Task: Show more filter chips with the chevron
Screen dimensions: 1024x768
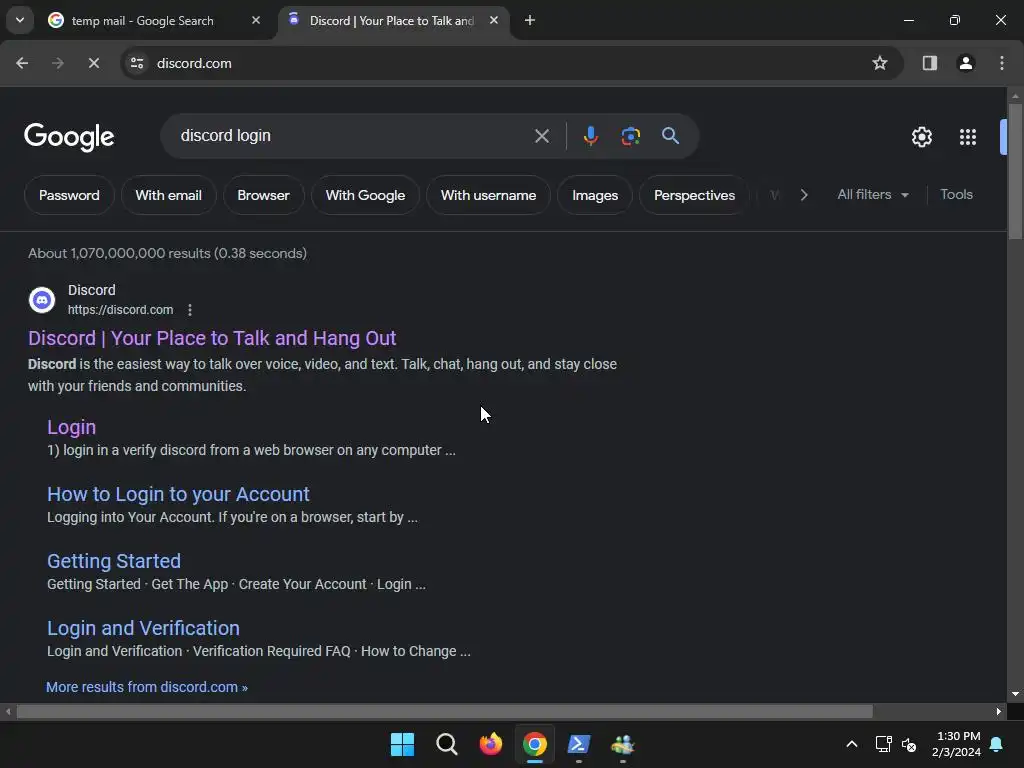Action: coord(804,195)
